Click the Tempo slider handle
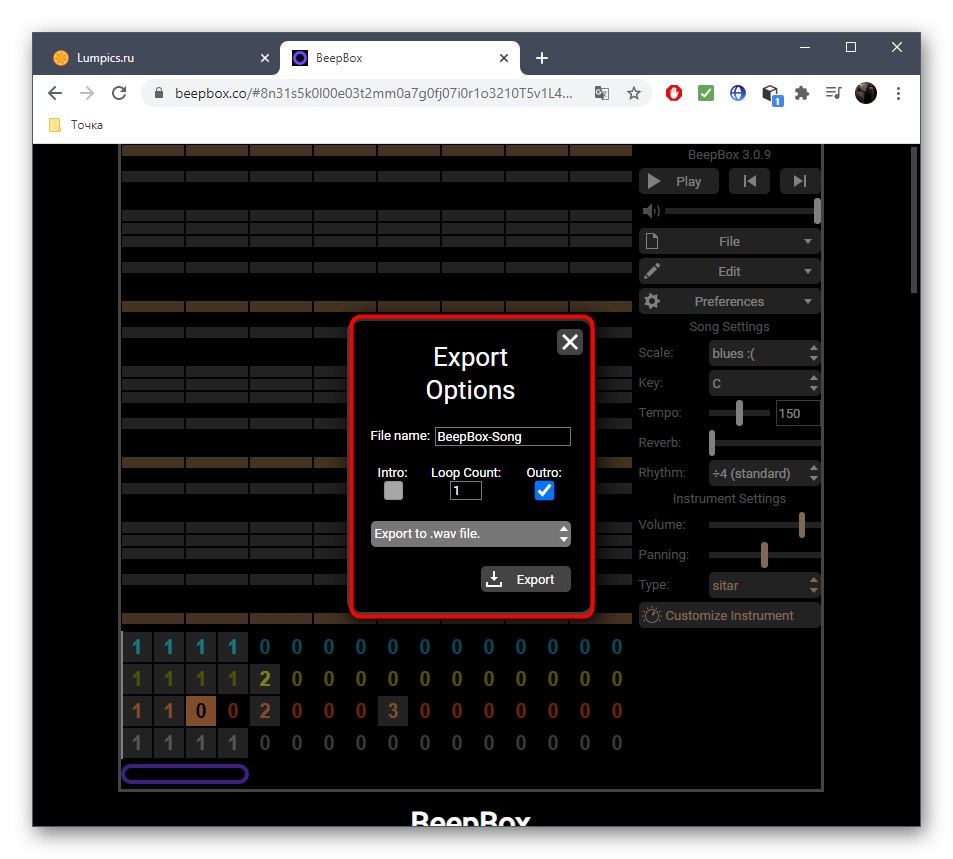The width and height of the screenshot is (953, 859). tap(739, 413)
